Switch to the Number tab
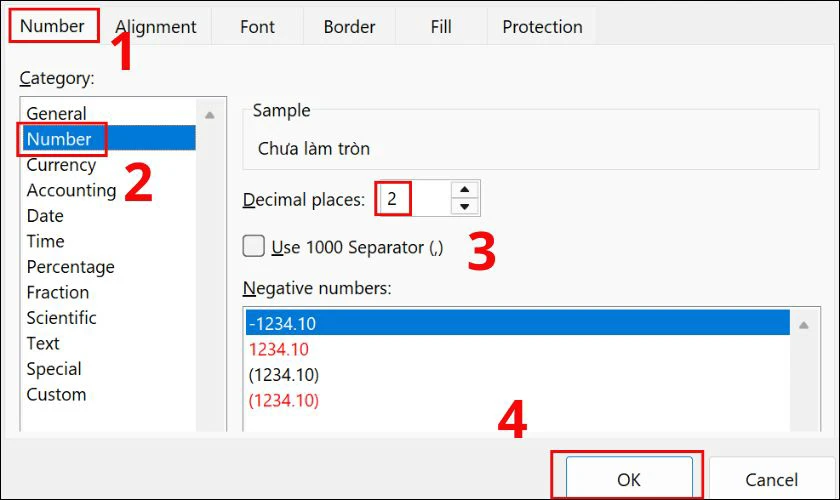The height and width of the screenshot is (500, 840). point(52,26)
